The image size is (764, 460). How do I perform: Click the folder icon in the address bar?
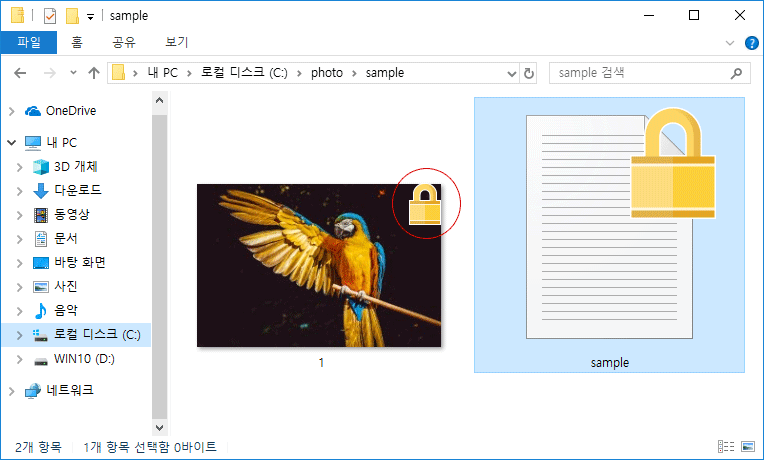[118, 73]
